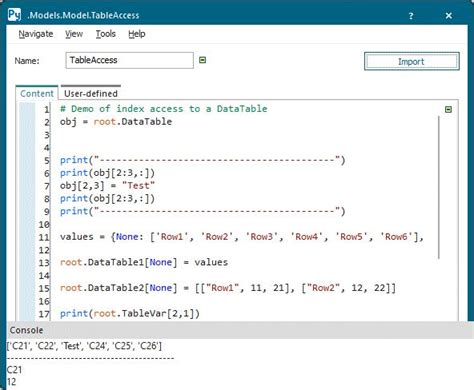The image size is (474, 390).
Task: Click the vertical scrollbar of the code editor
Action: 439,187
